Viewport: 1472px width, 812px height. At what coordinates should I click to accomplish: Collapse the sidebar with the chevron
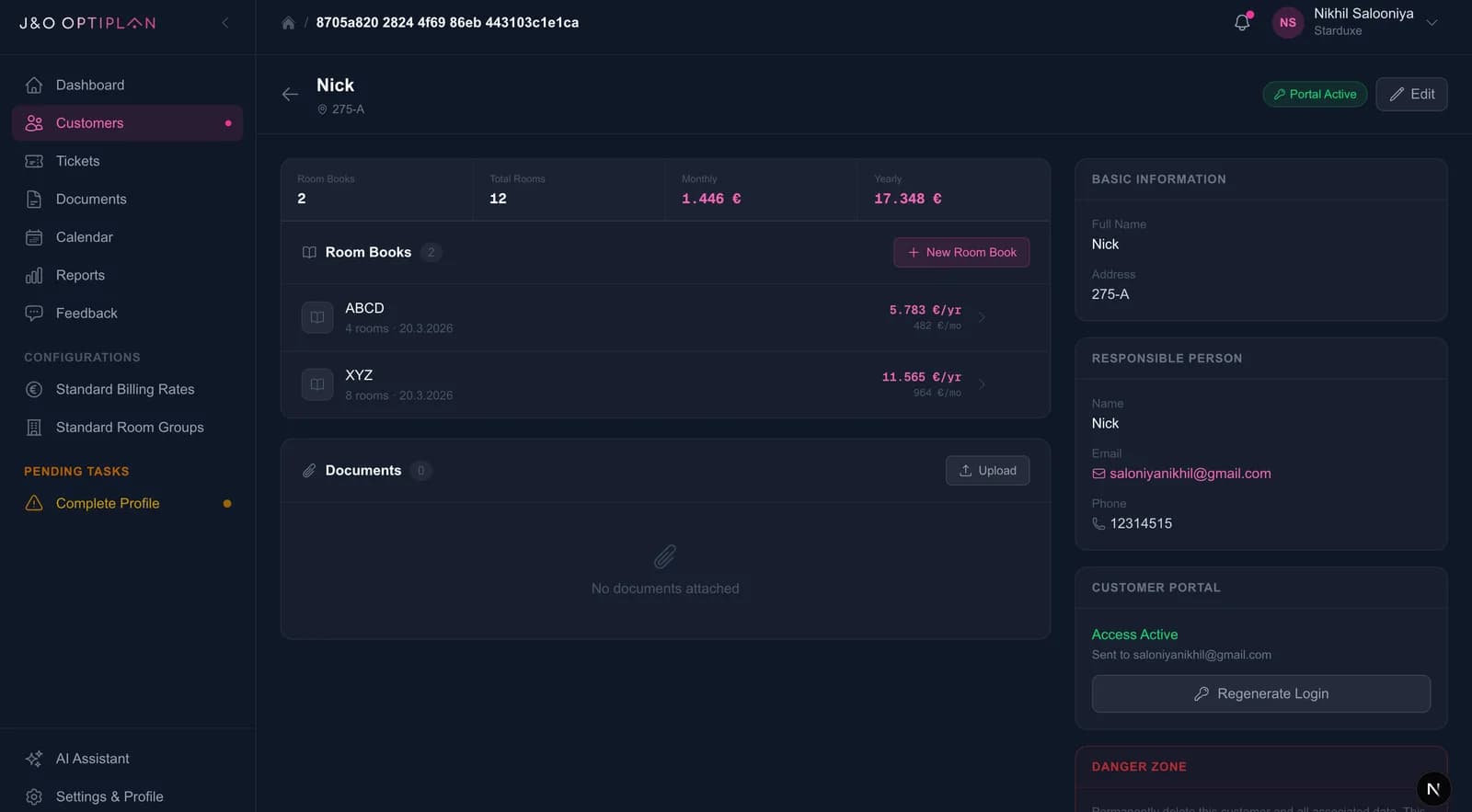point(225,23)
